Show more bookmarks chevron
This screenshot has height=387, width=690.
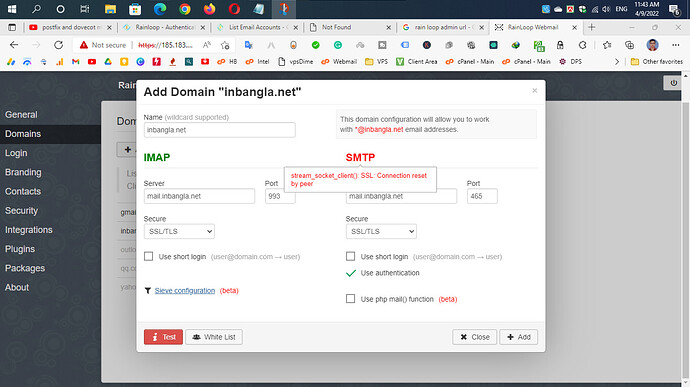(617, 62)
